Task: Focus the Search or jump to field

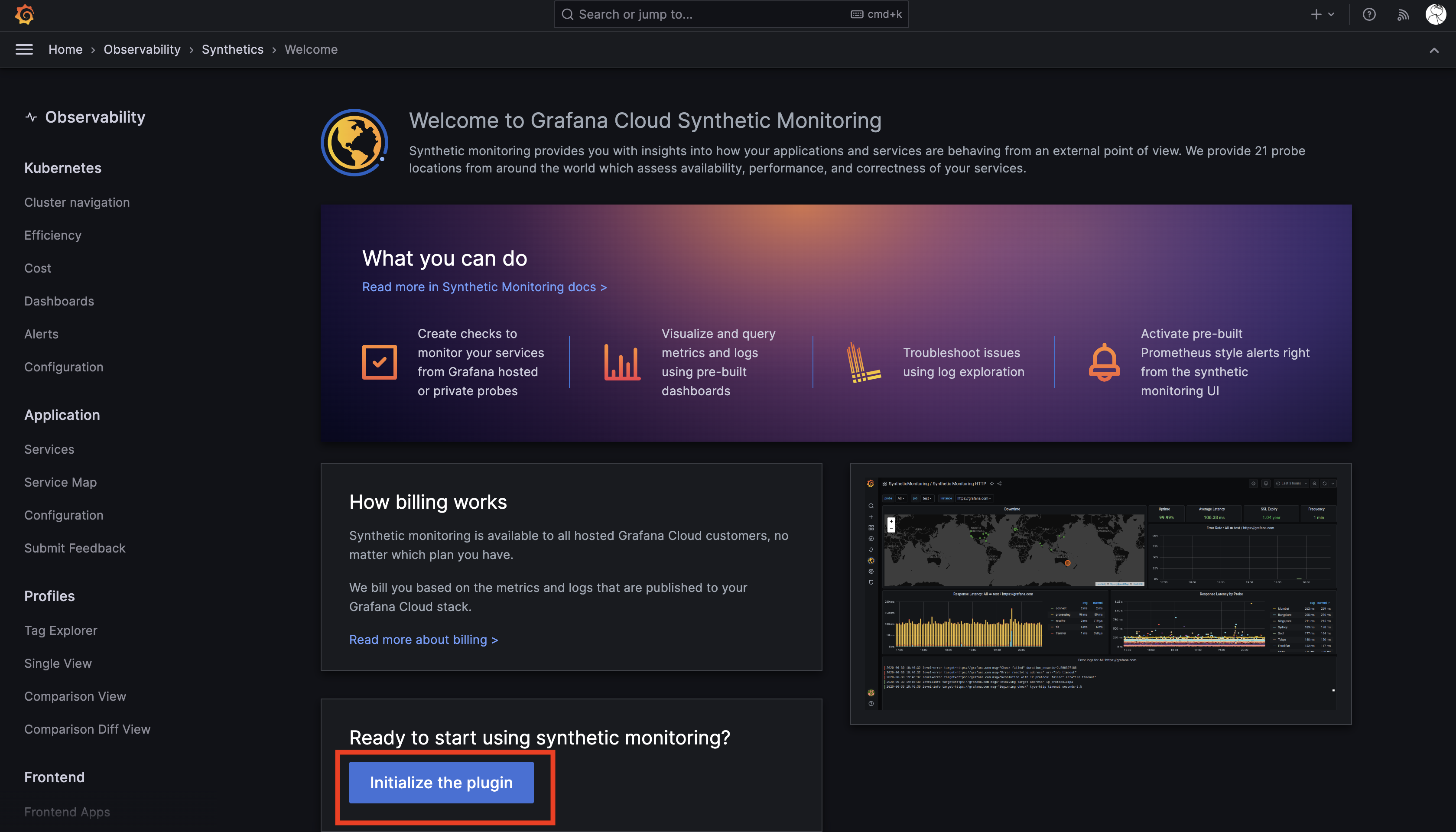Action: click(731, 14)
